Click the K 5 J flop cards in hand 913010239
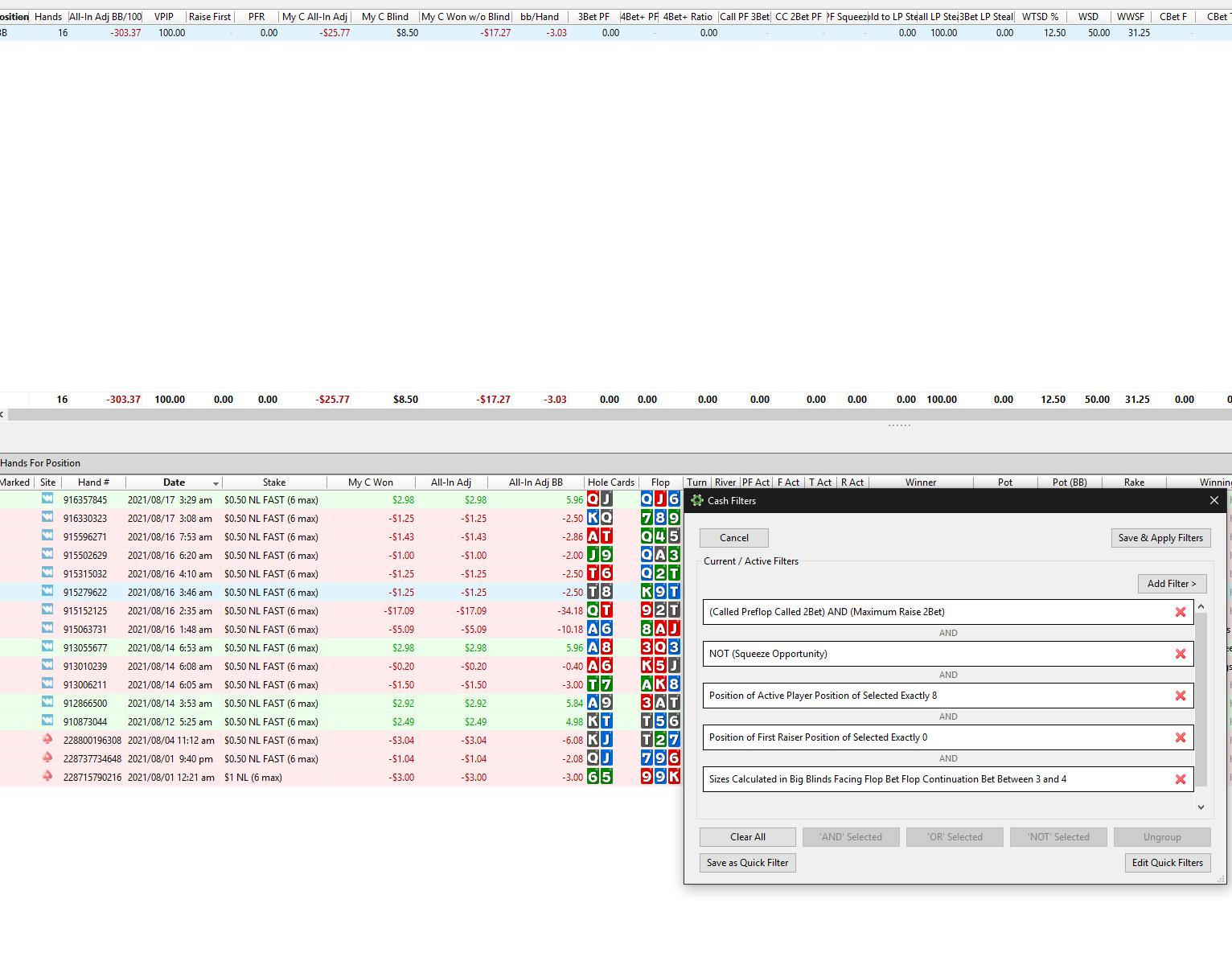The image size is (1232, 969). (x=660, y=666)
